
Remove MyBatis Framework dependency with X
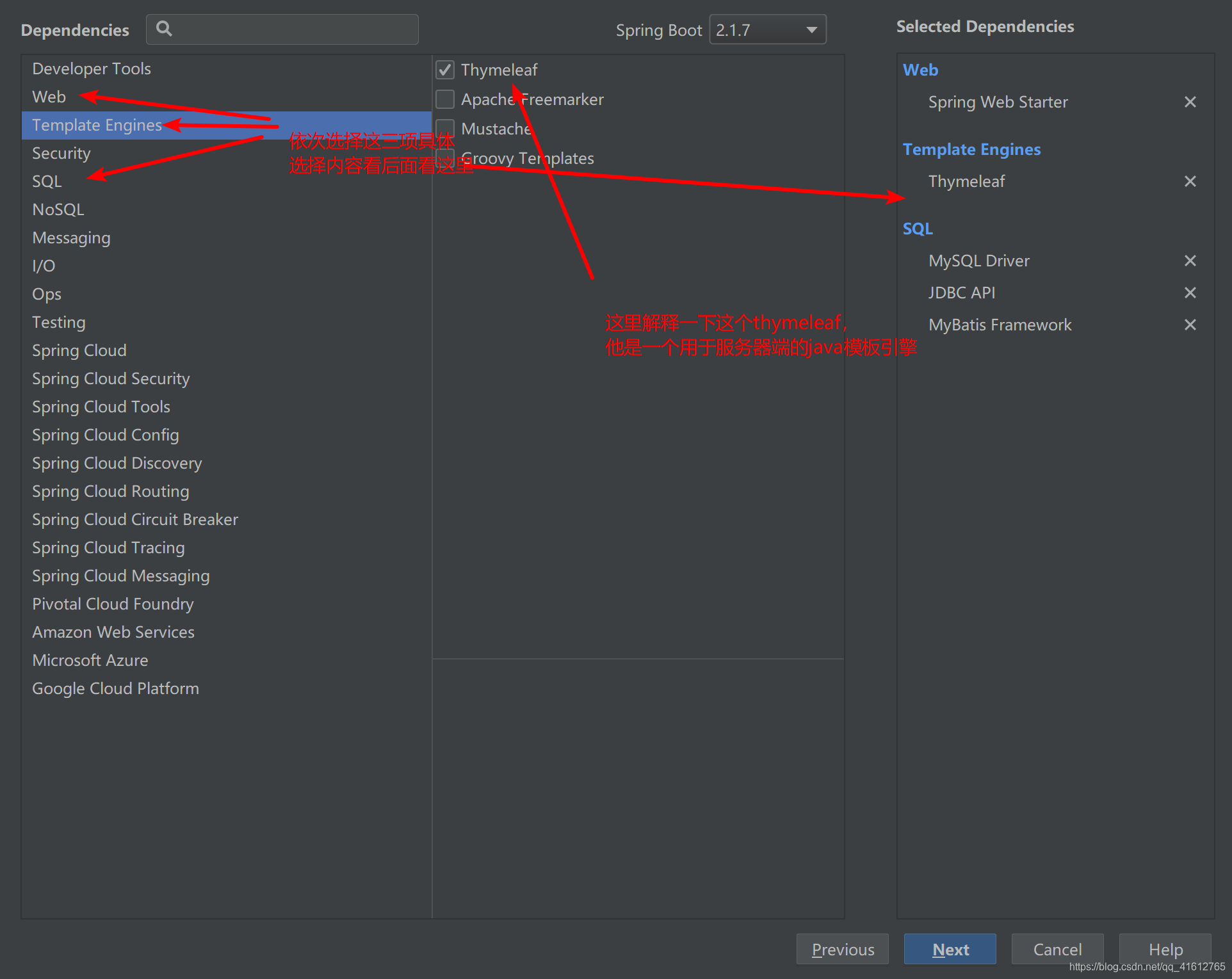click(1190, 325)
